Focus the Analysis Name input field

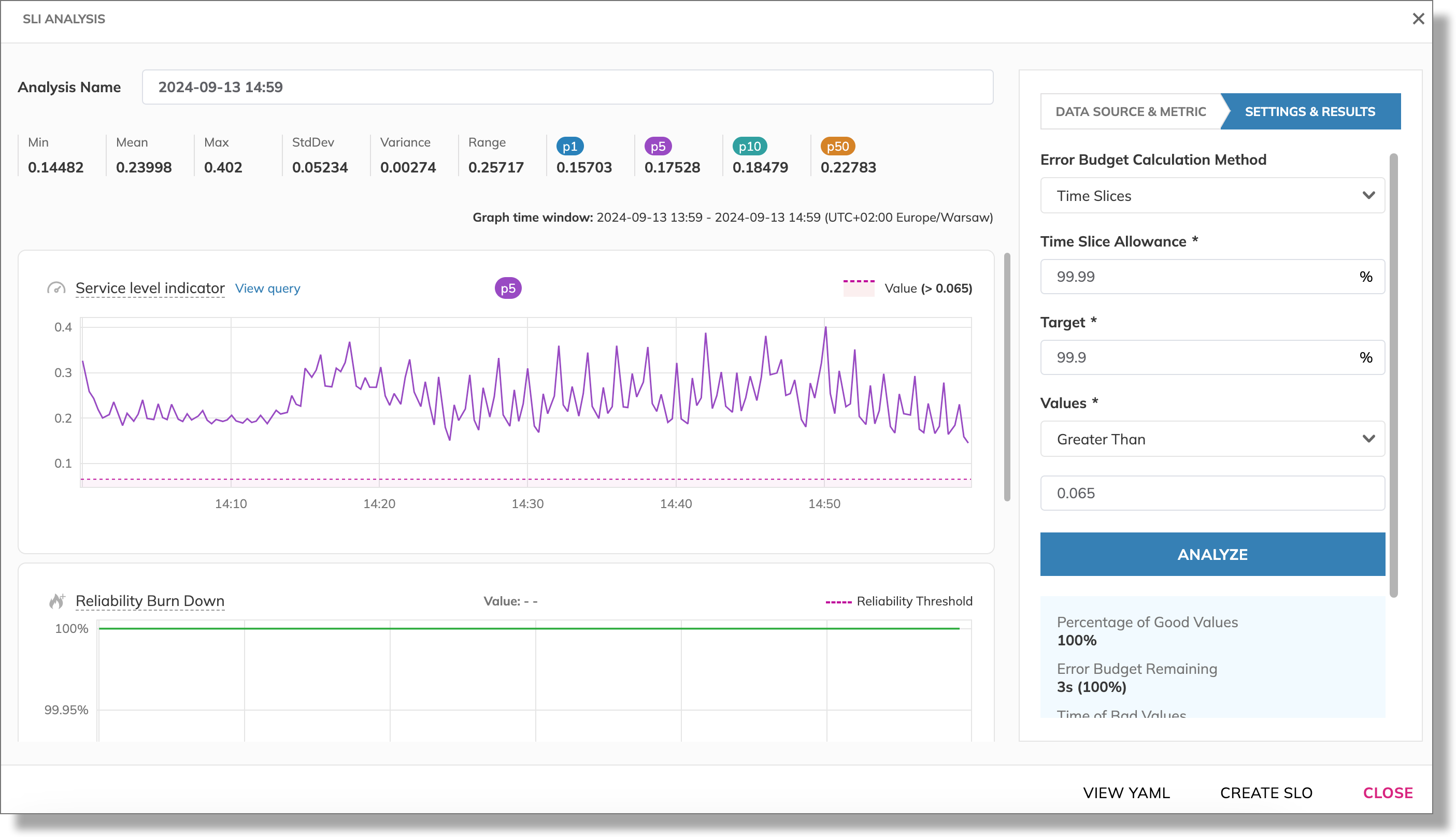[x=567, y=87]
